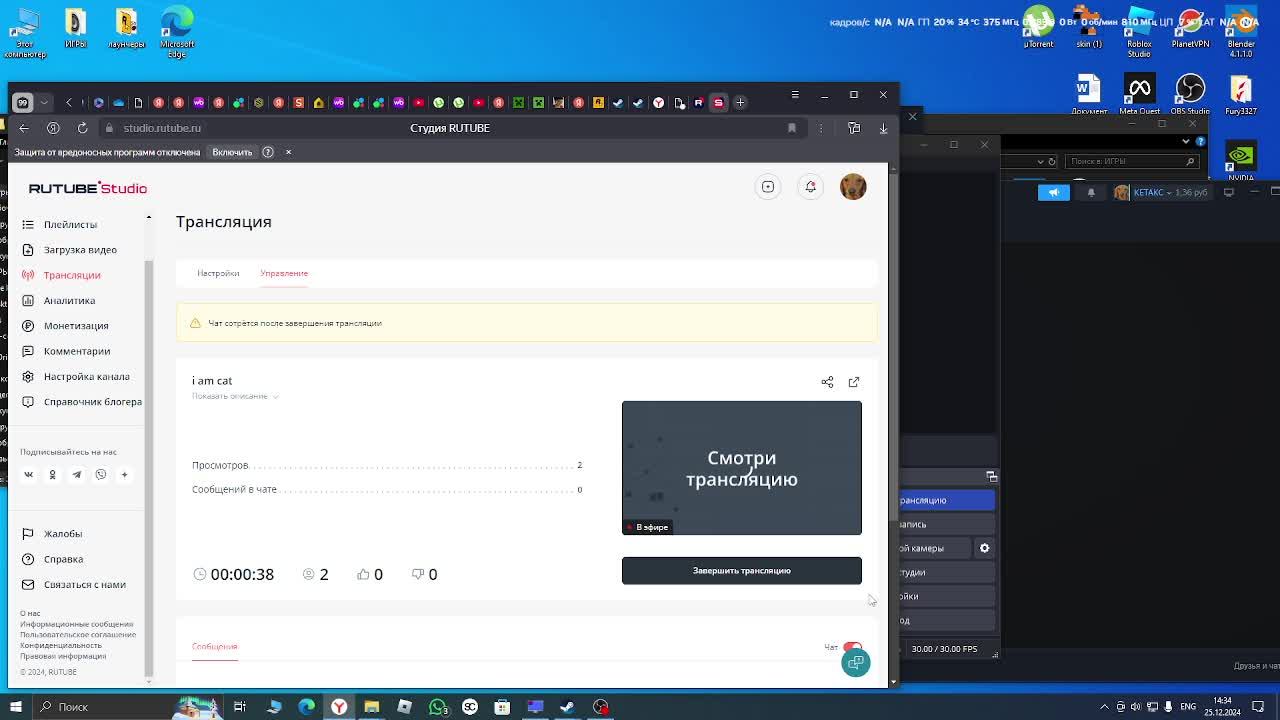Open the Информационные сообщения link
The width and height of the screenshot is (1280, 720).
coord(76,624)
